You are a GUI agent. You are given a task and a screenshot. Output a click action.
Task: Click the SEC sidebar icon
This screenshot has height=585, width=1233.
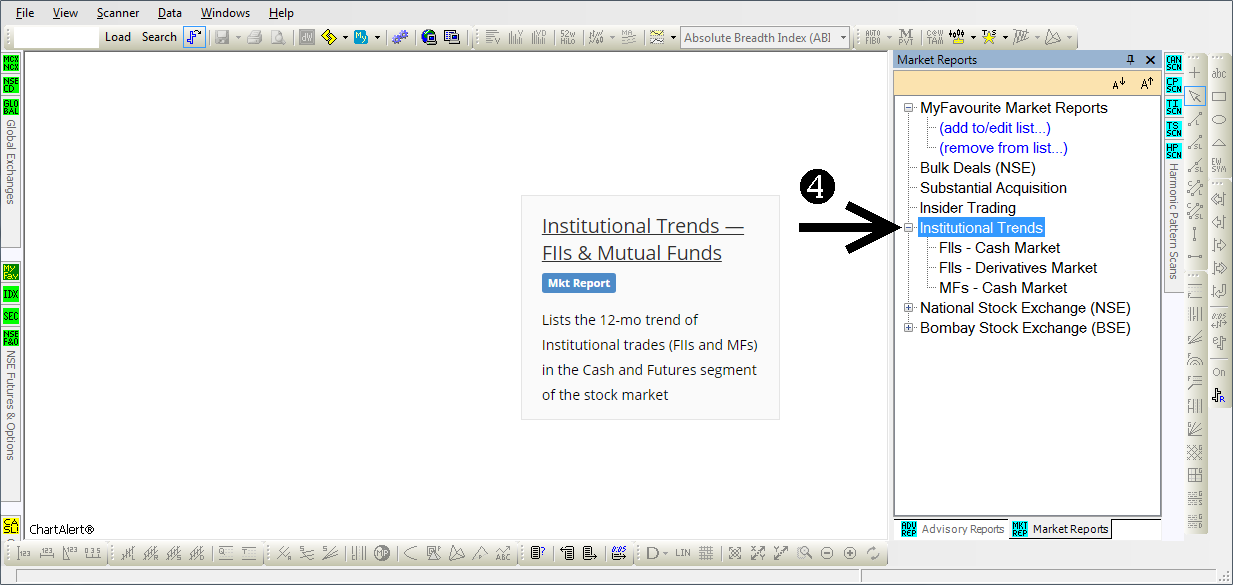pyautogui.click(x=11, y=316)
